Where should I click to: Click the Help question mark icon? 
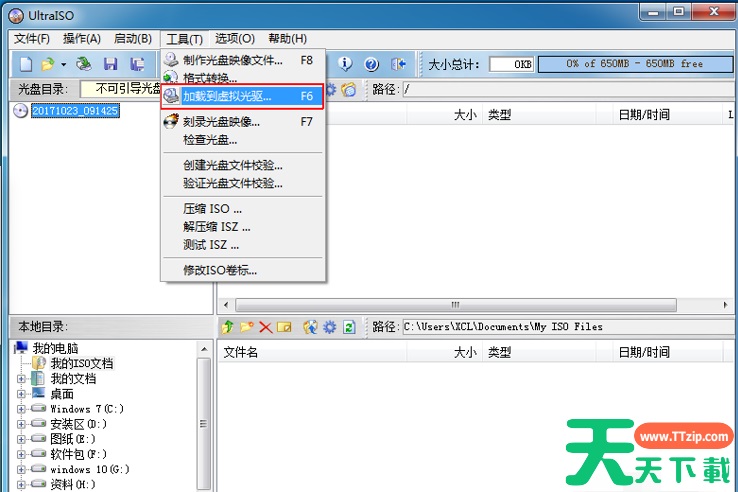[371, 64]
